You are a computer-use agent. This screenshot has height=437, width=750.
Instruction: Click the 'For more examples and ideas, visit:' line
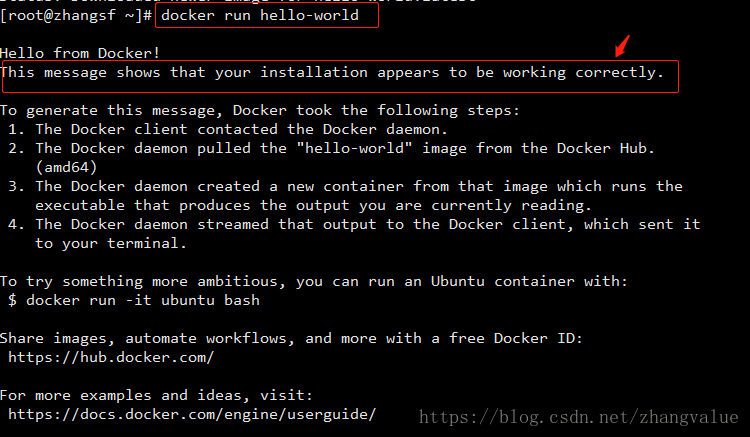(156, 395)
